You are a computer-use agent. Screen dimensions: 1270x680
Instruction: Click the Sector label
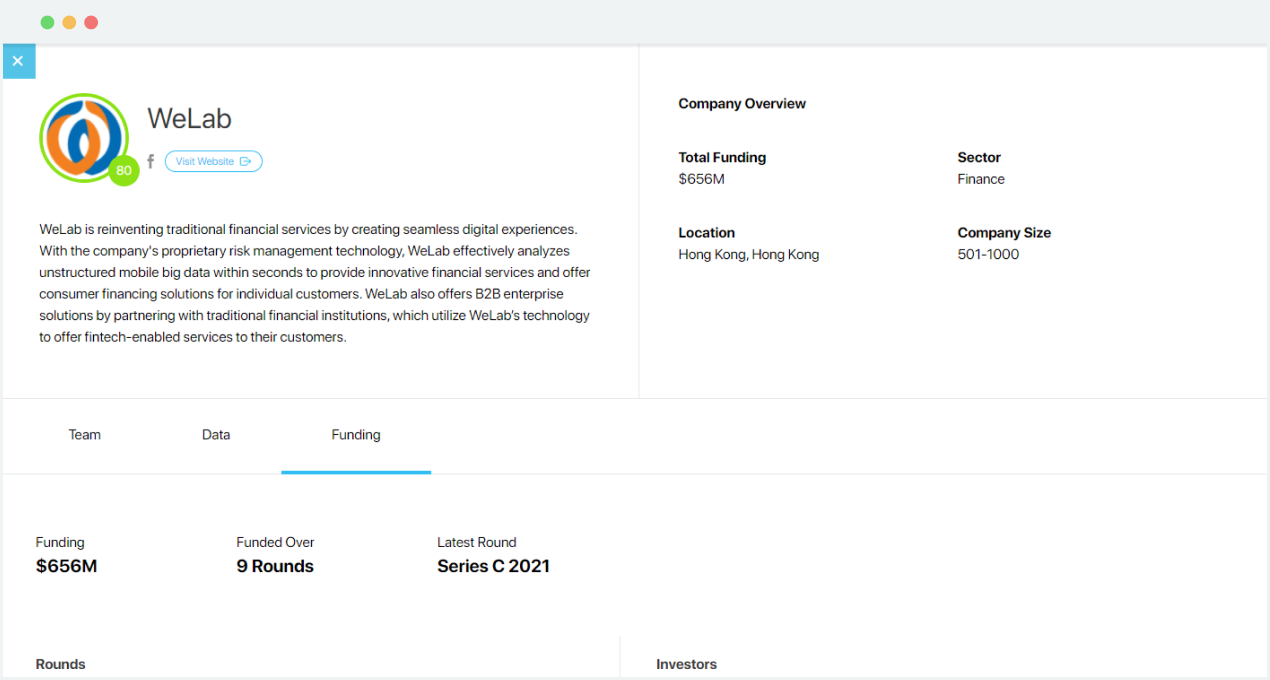[979, 157]
